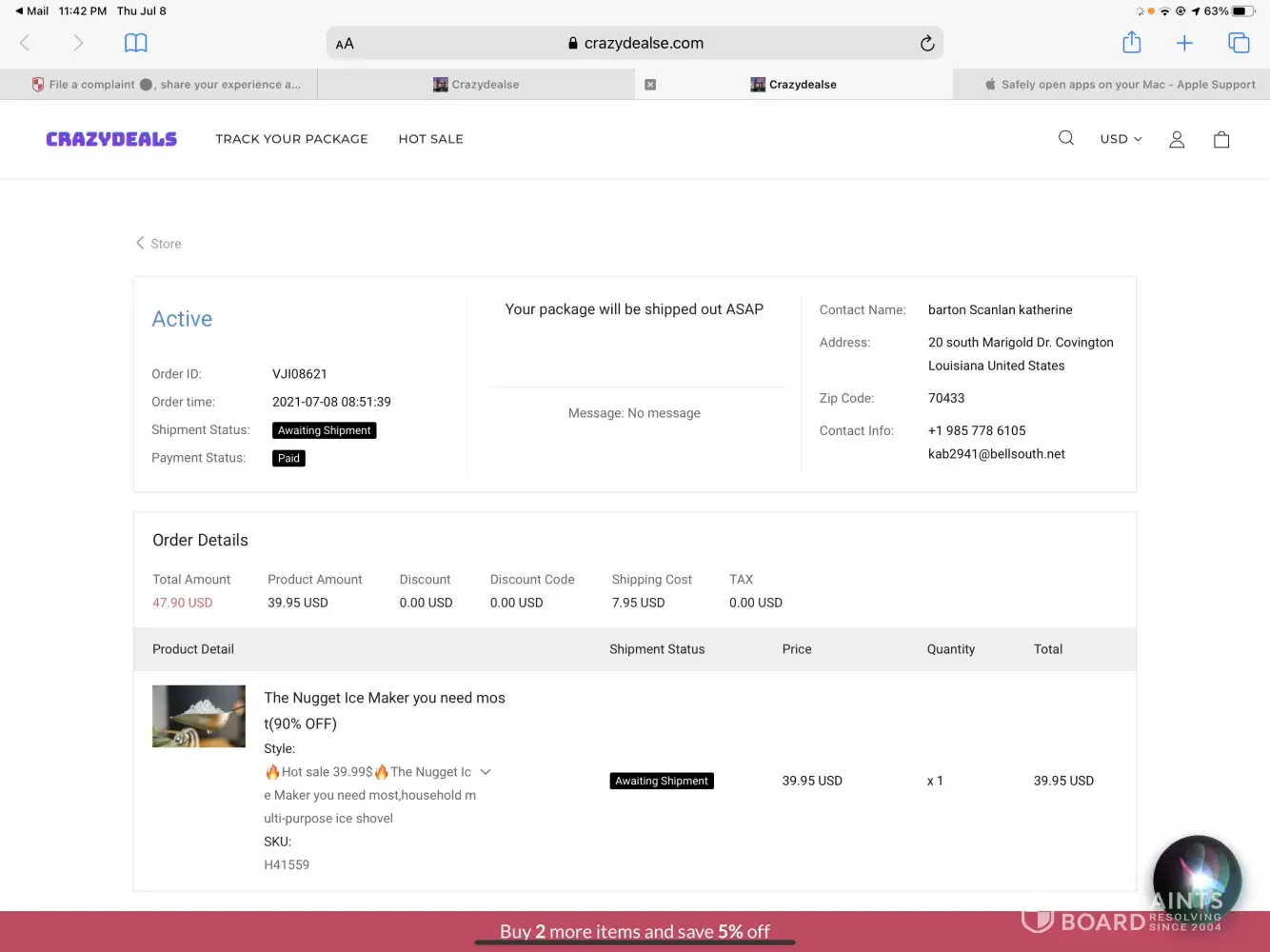This screenshot has width=1270, height=952.
Task: Show all tabs overview icon
Action: pyautogui.click(x=1239, y=43)
